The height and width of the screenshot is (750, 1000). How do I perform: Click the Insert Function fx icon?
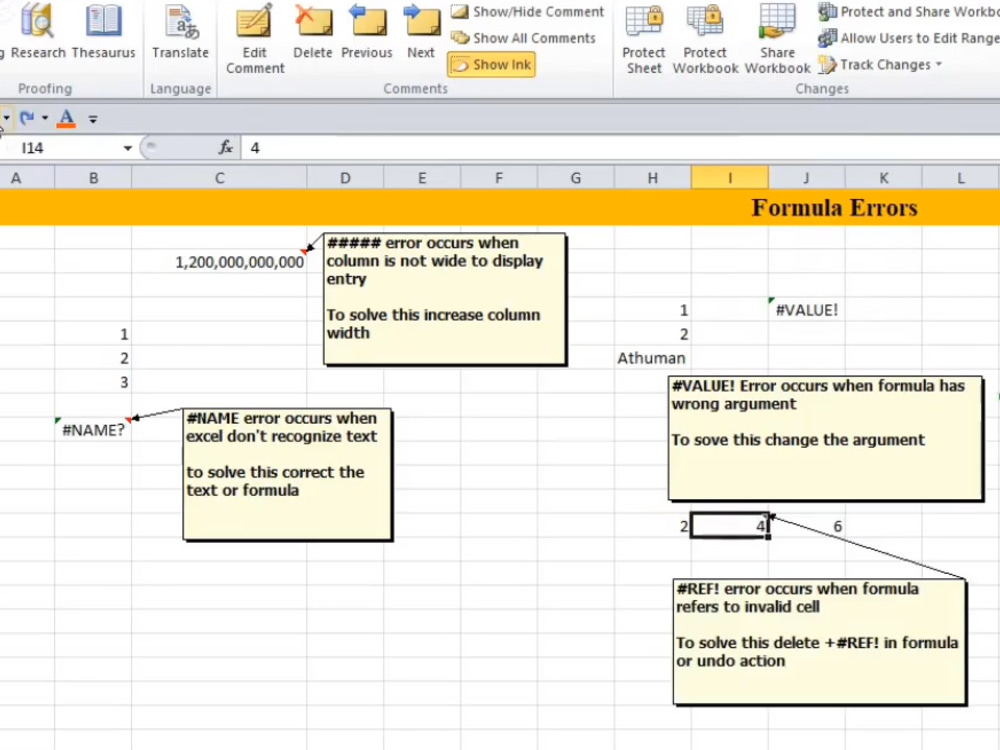pos(226,148)
